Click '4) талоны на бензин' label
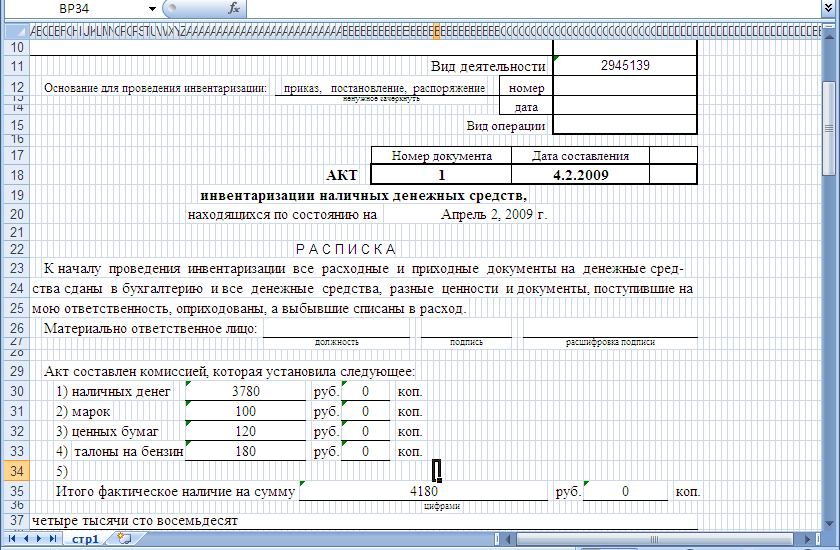This screenshot has height=550, width=840. (119, 451)
